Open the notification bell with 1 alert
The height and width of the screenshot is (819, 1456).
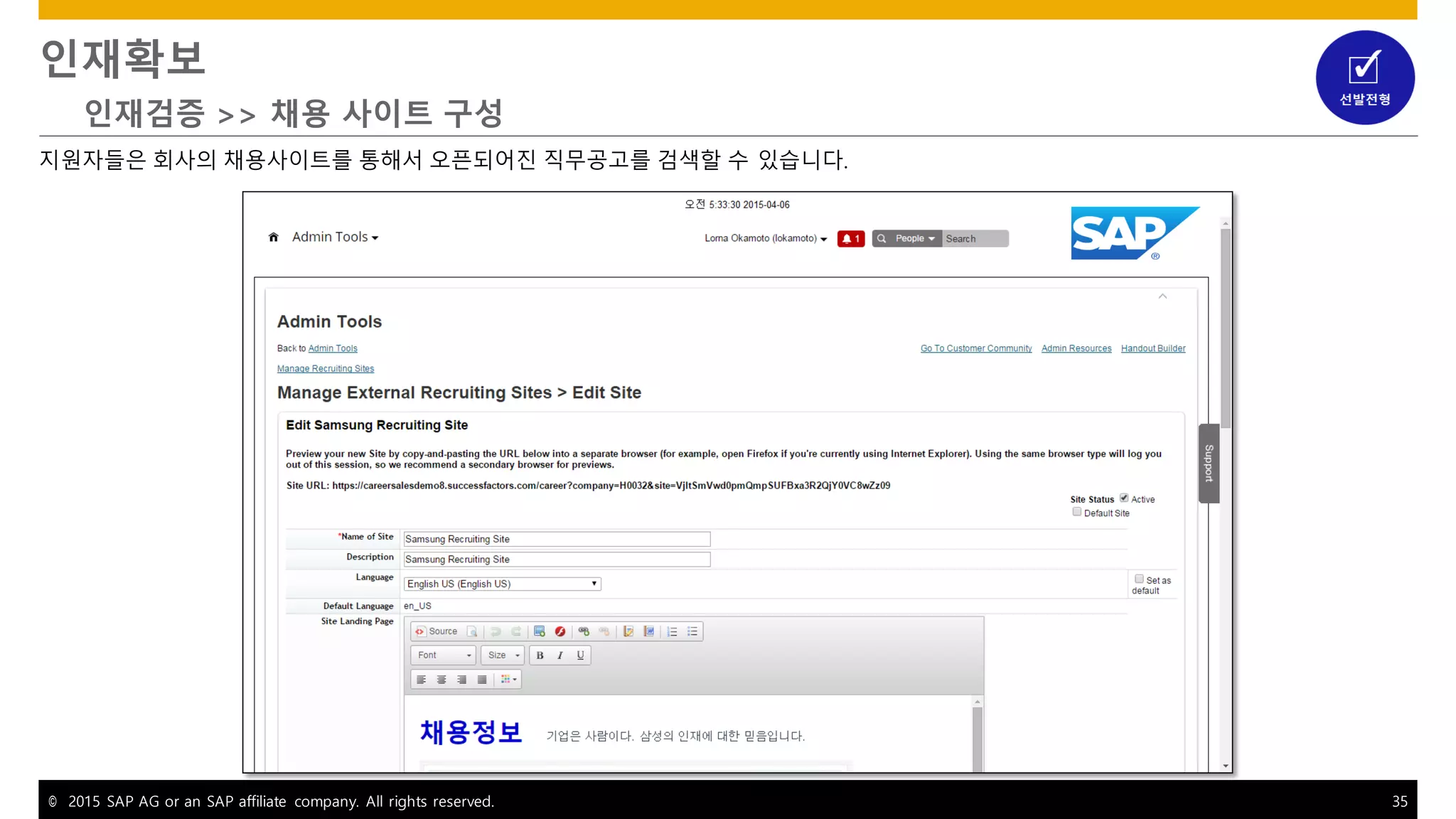coord(851,239)
